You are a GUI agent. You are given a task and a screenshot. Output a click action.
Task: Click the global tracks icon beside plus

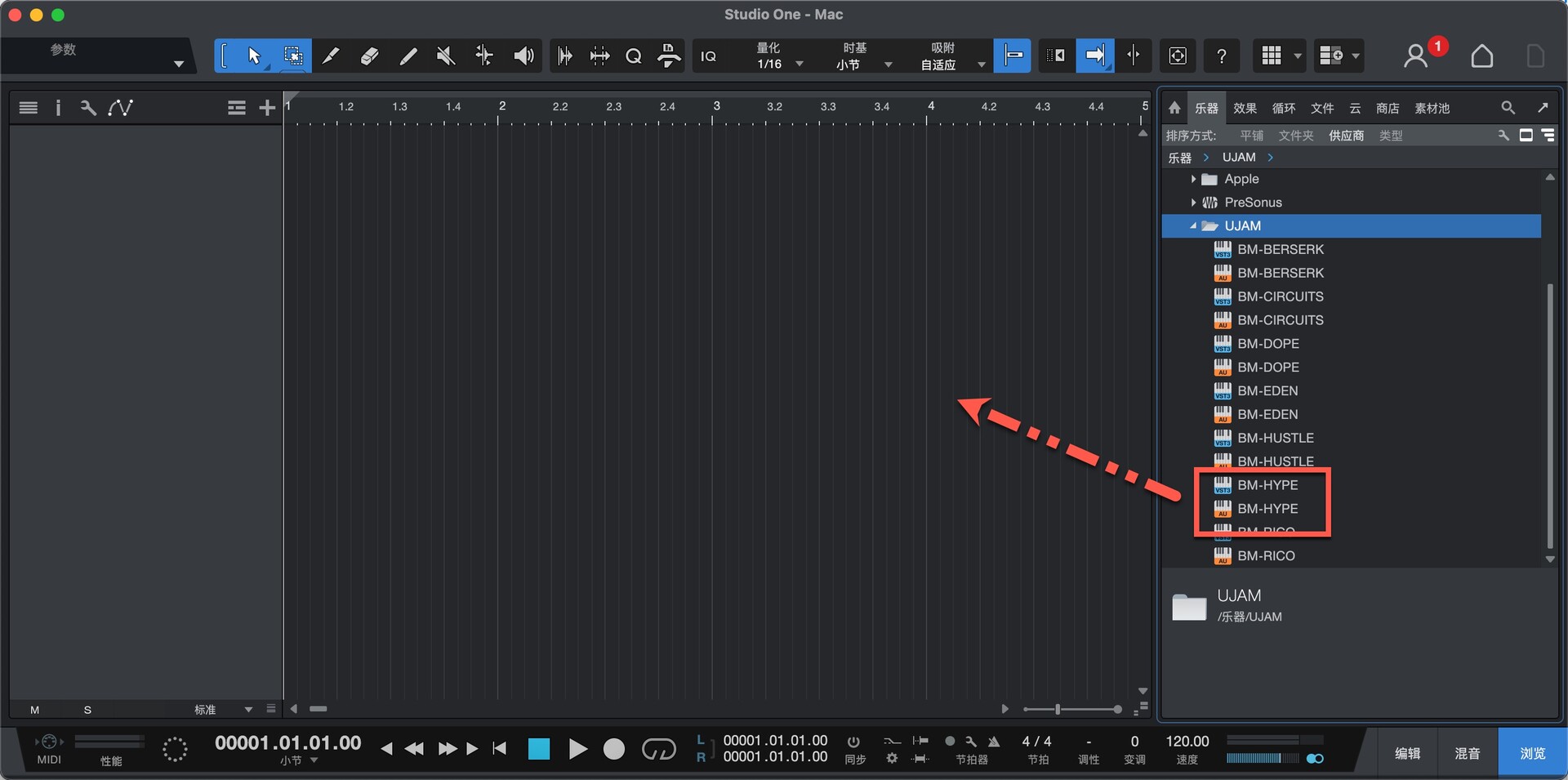(237, 108)
